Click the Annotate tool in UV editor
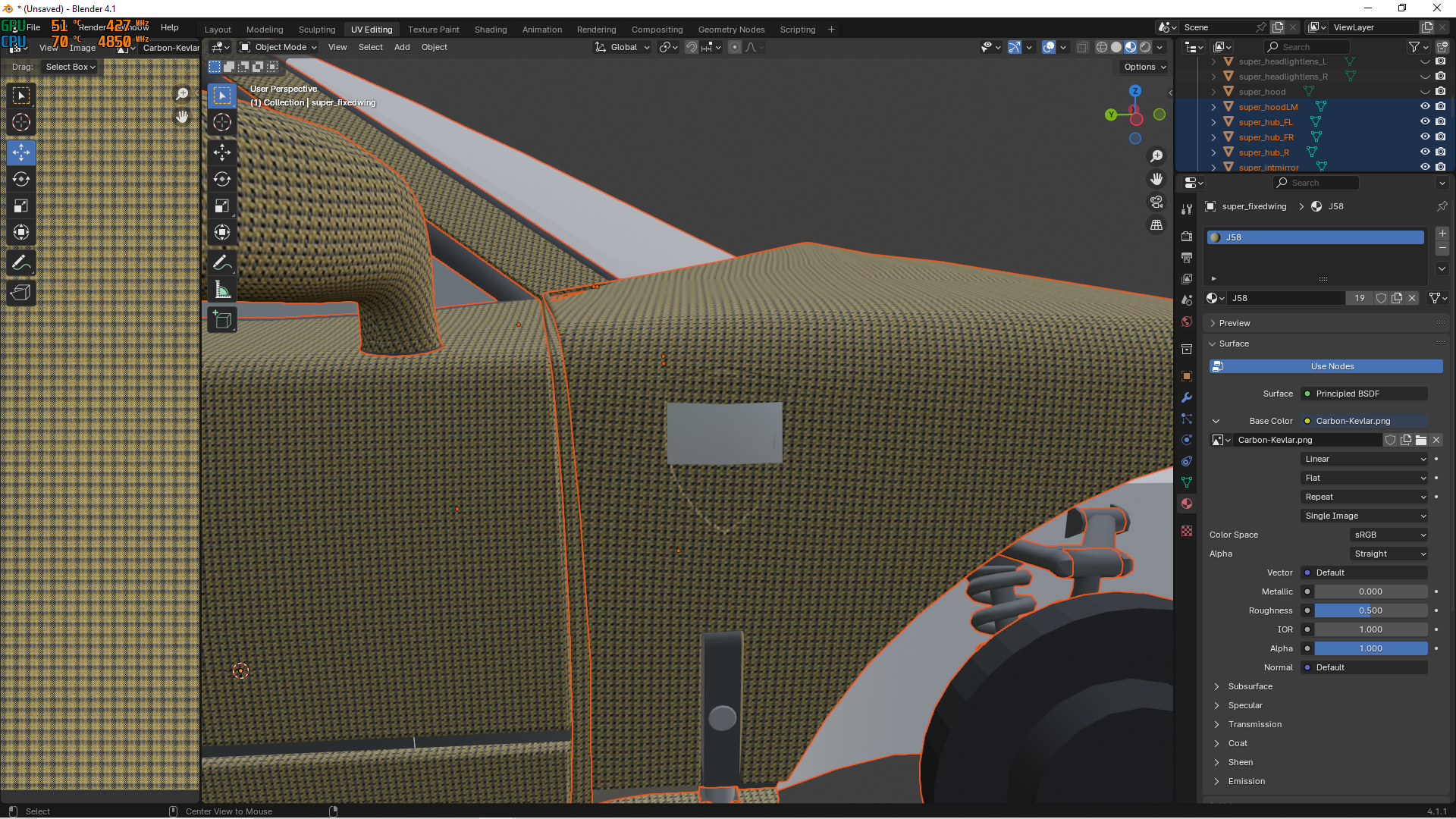This screenshot has width=1456, height=819. click(21, 263)
